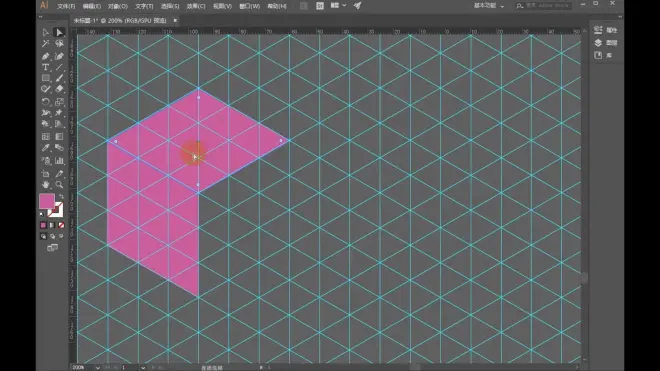Open the 文件(F) menu
The height and width of the screenshot is (371, 660).
pos(66,6)
